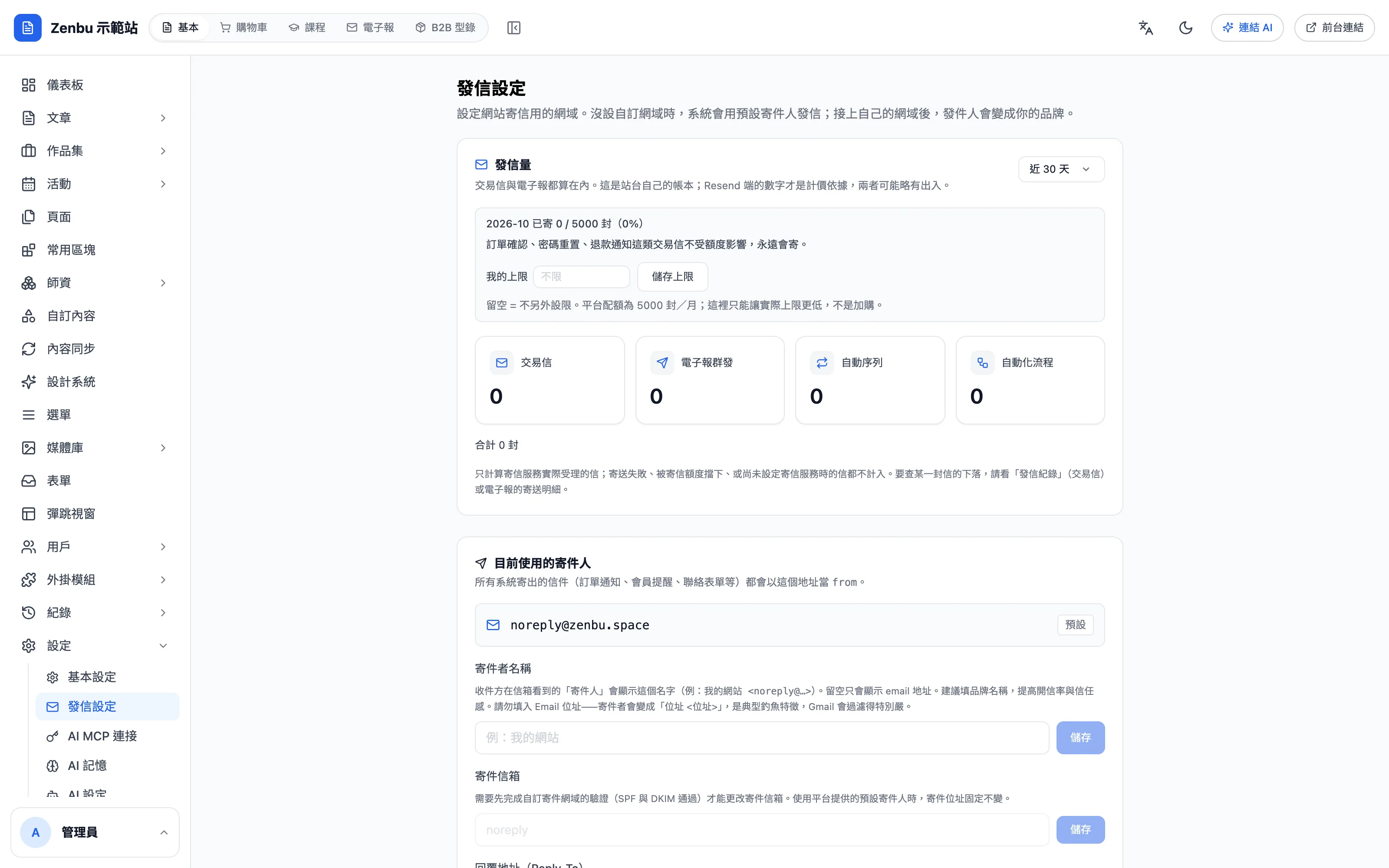Focus the 寄件信箱 noreply input field
This screenshot has height=868, width=1389.
[762, 830]
